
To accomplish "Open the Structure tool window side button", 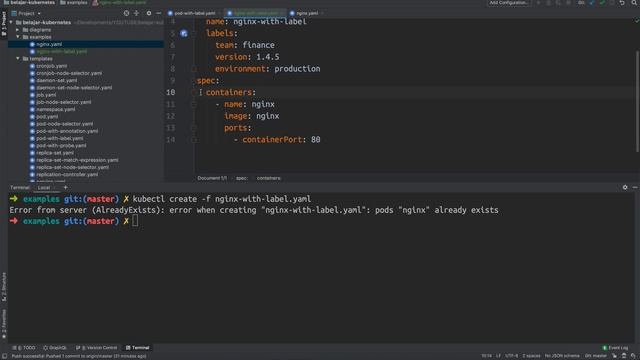I will tap(4, 287).
